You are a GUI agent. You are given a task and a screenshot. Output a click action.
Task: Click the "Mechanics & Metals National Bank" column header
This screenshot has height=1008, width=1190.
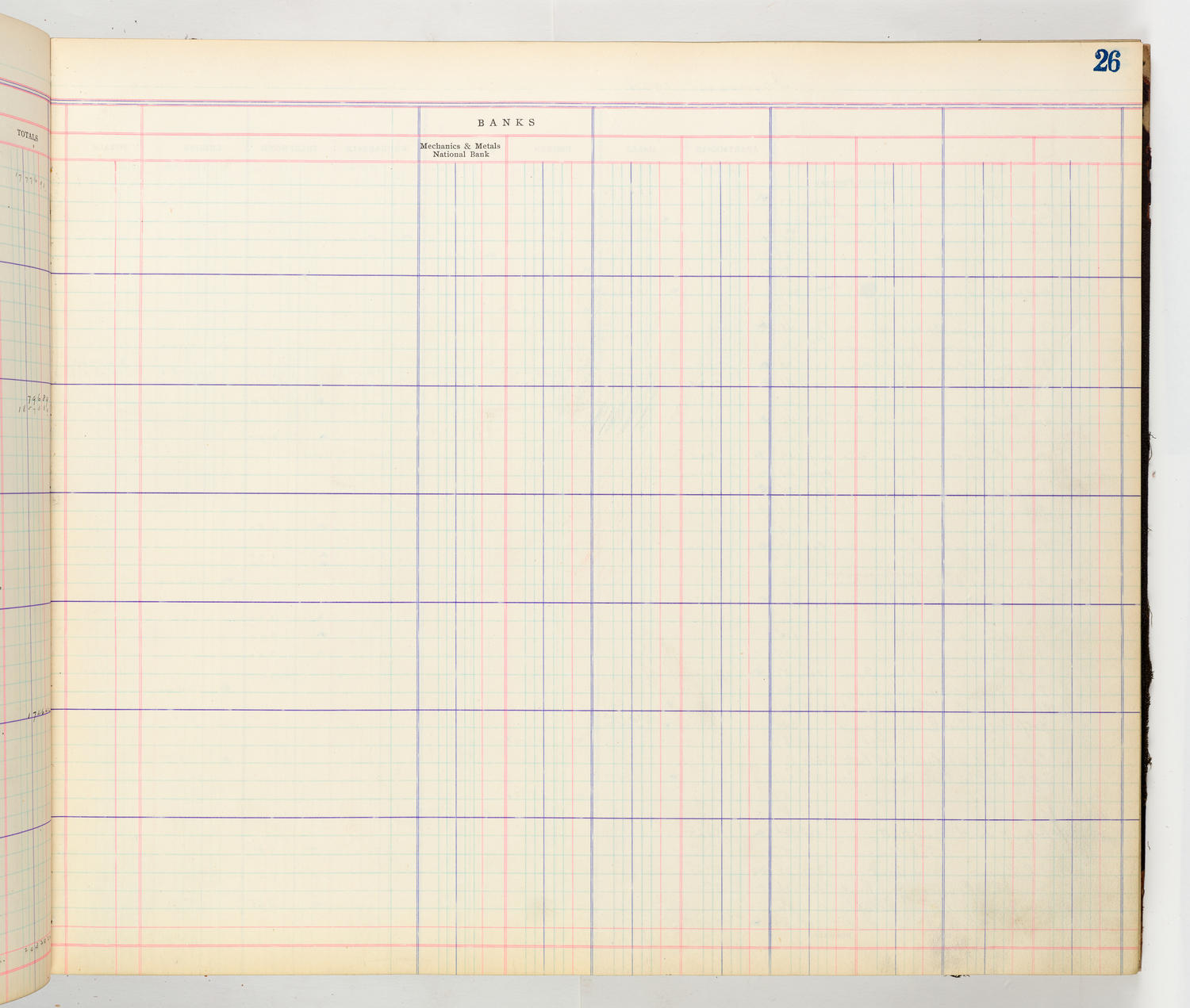coord(460,150)
